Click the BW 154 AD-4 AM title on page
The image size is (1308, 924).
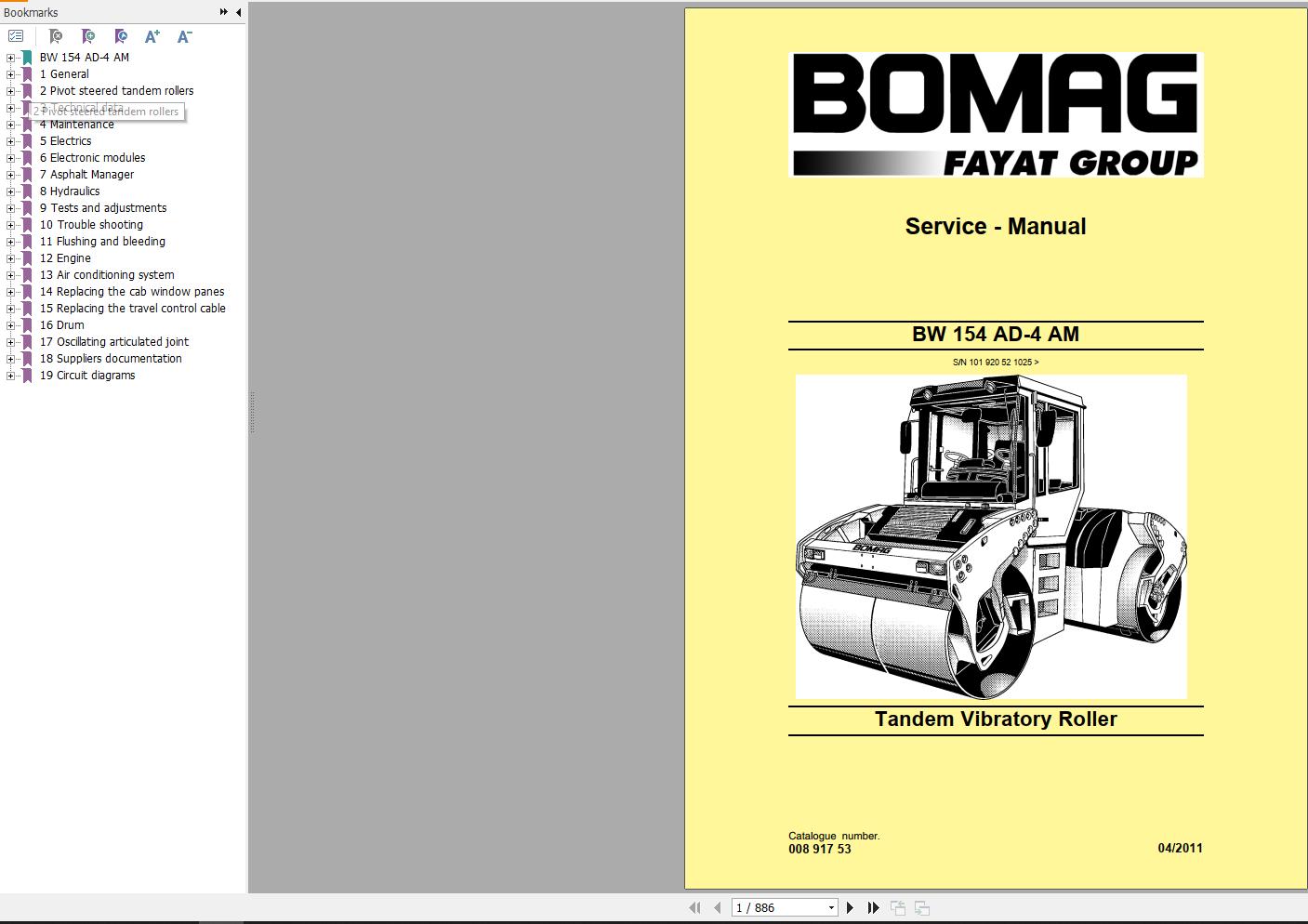996,334
